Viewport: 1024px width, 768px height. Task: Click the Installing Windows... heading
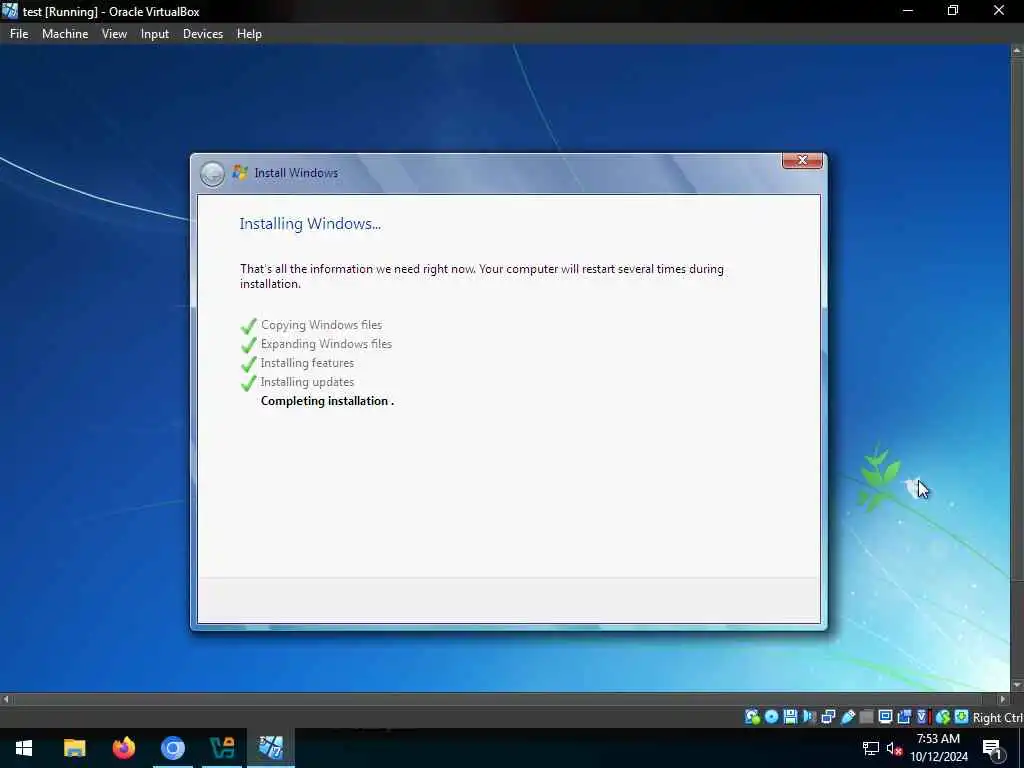tap(310, 224)
